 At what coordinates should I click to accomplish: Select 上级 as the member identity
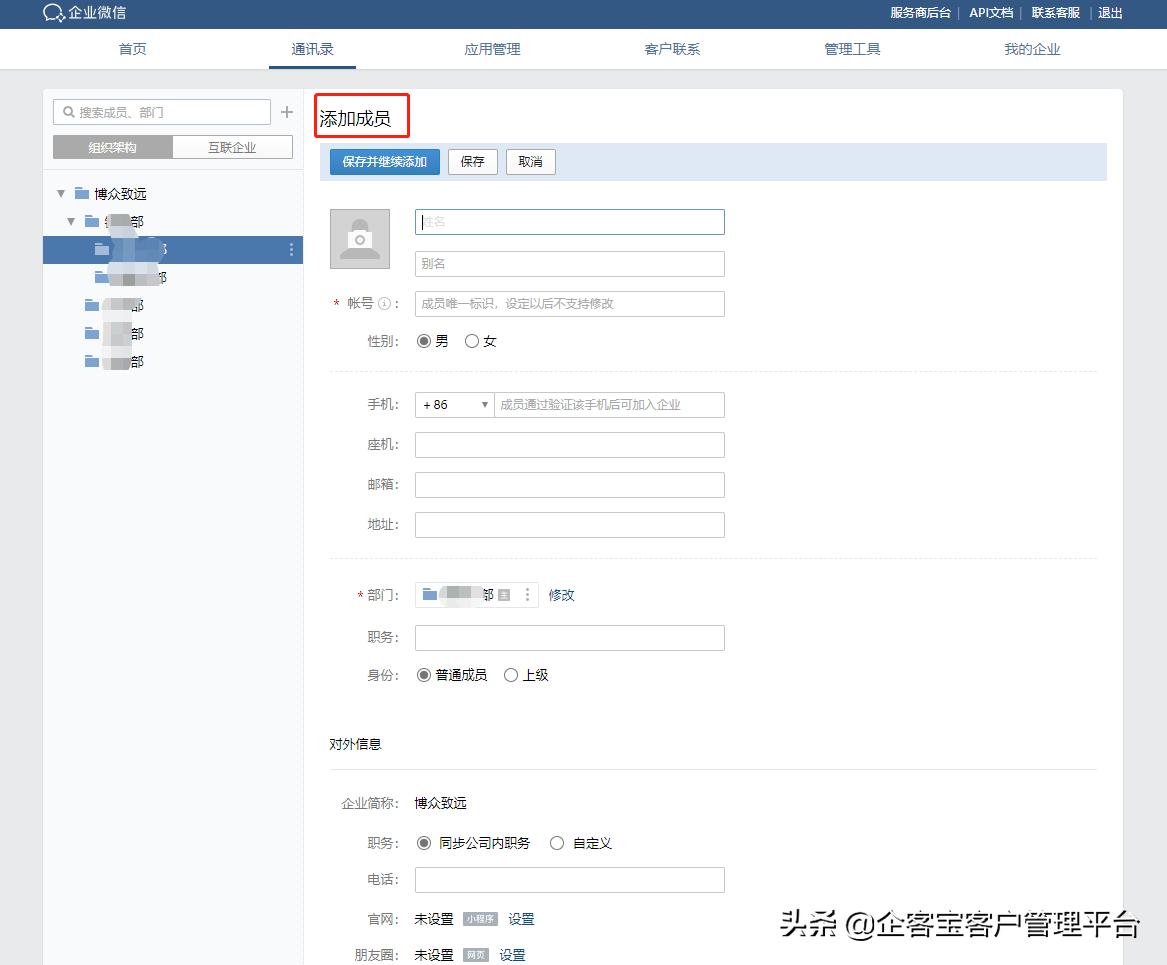tap(511, 675)
